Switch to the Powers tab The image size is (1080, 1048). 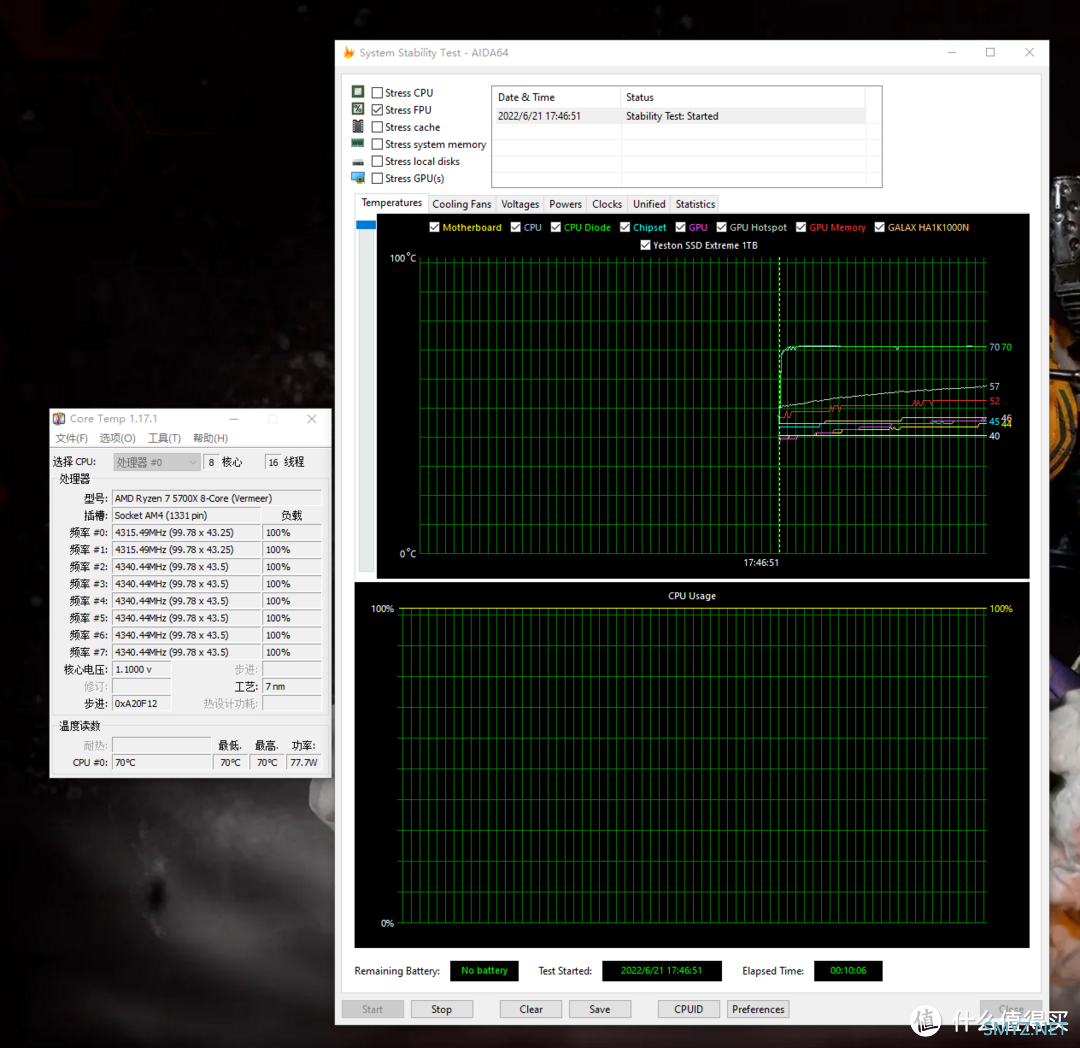click(565, 204)
